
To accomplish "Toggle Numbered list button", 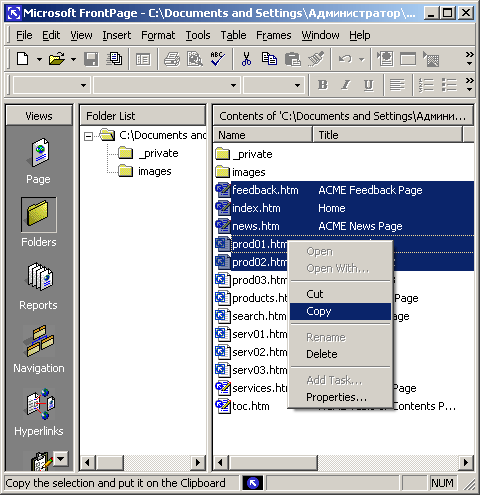I will (426, 85).
